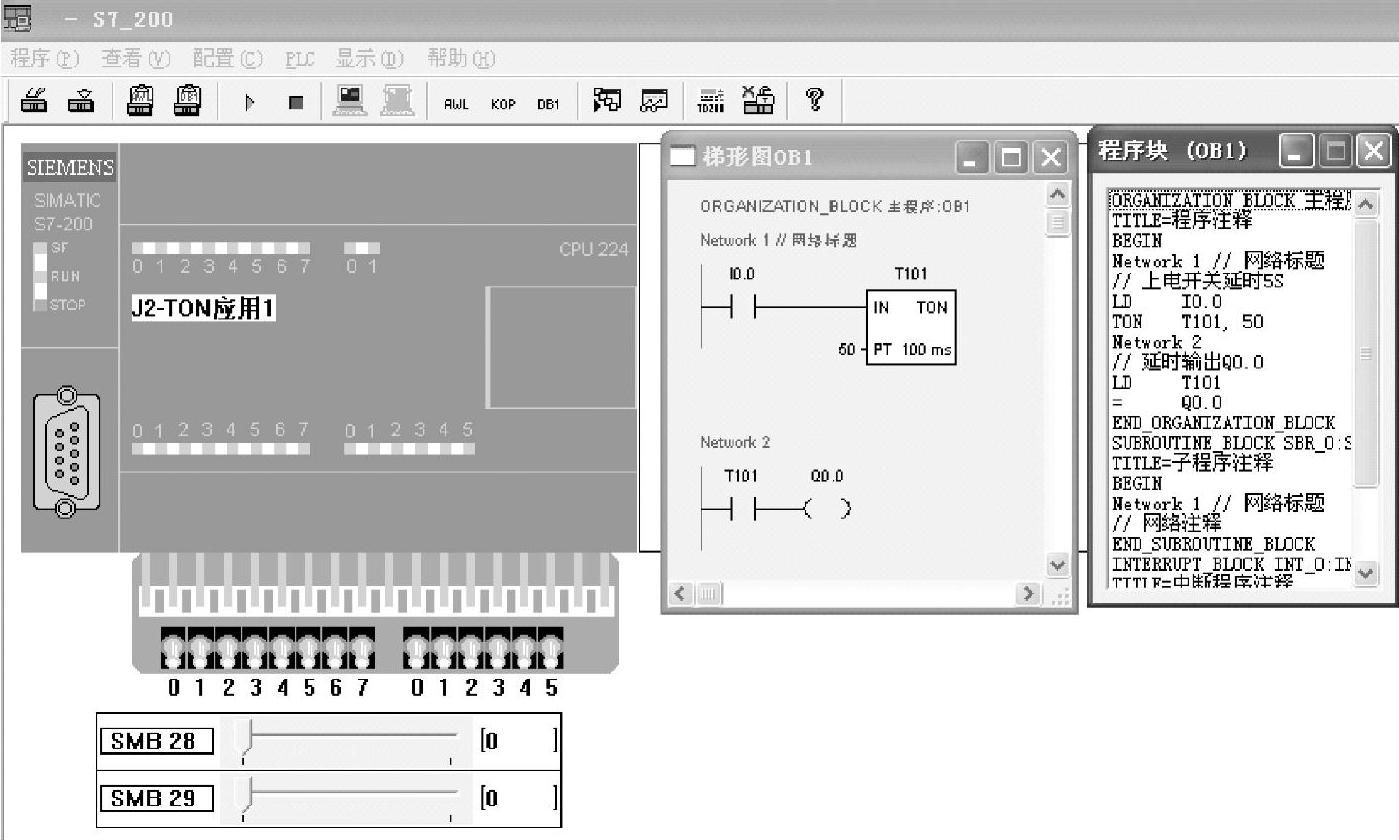Image resolution: width=1399 pixels, height=840 pixels.
Task: Click the greyed-out monitor toolbar icon
Action: 397,101
